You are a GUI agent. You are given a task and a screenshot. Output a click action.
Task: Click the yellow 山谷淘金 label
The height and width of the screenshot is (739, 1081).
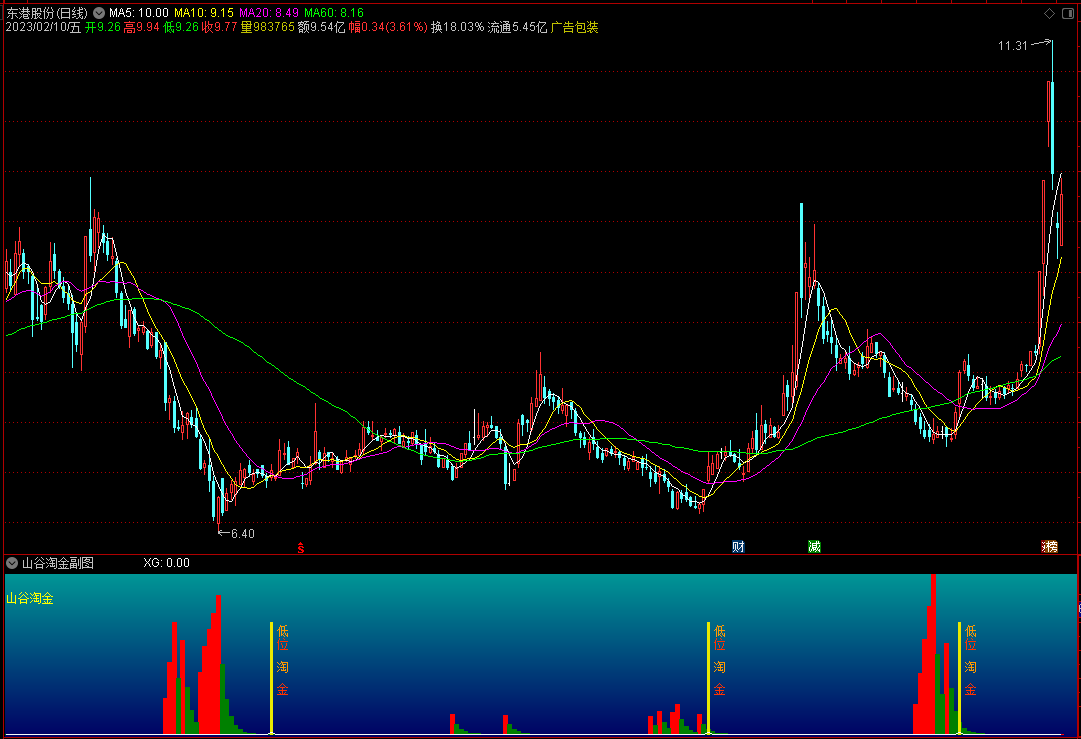(30, 598)
